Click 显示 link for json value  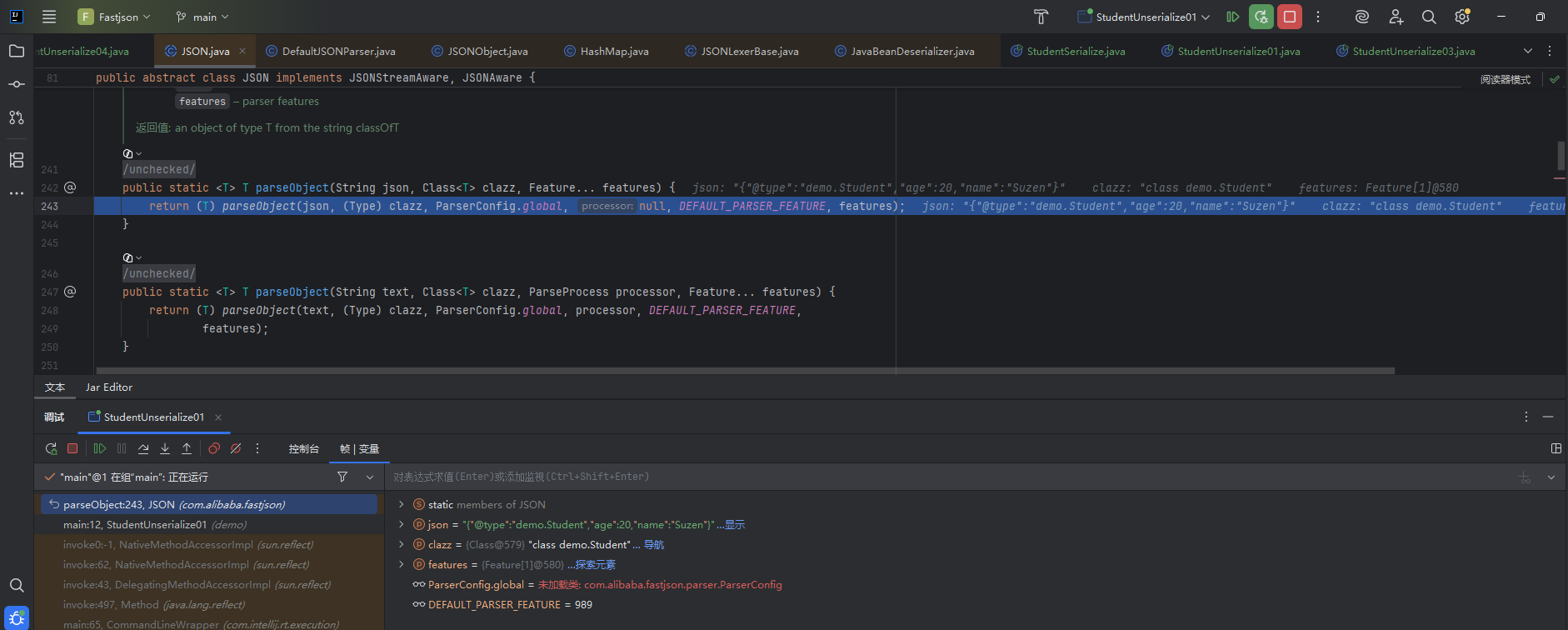tap(735, 525)
